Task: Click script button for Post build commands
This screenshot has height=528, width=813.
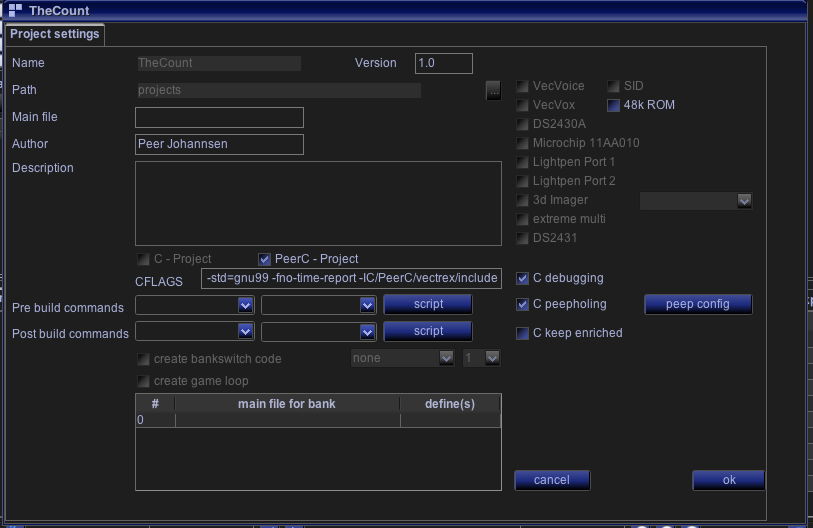Action: [x=428, y=331]
